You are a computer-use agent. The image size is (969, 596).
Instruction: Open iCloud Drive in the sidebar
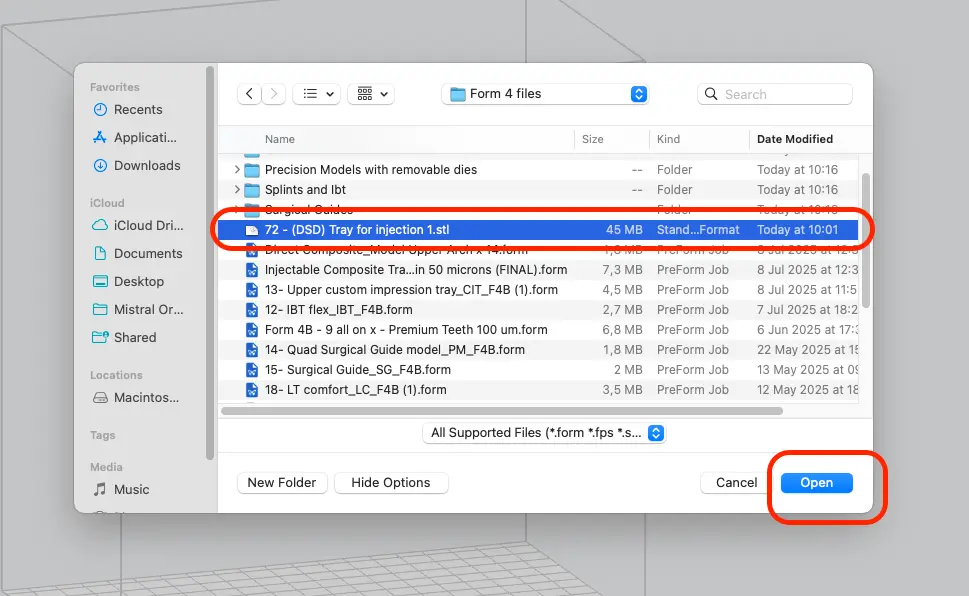pos(148,226)
